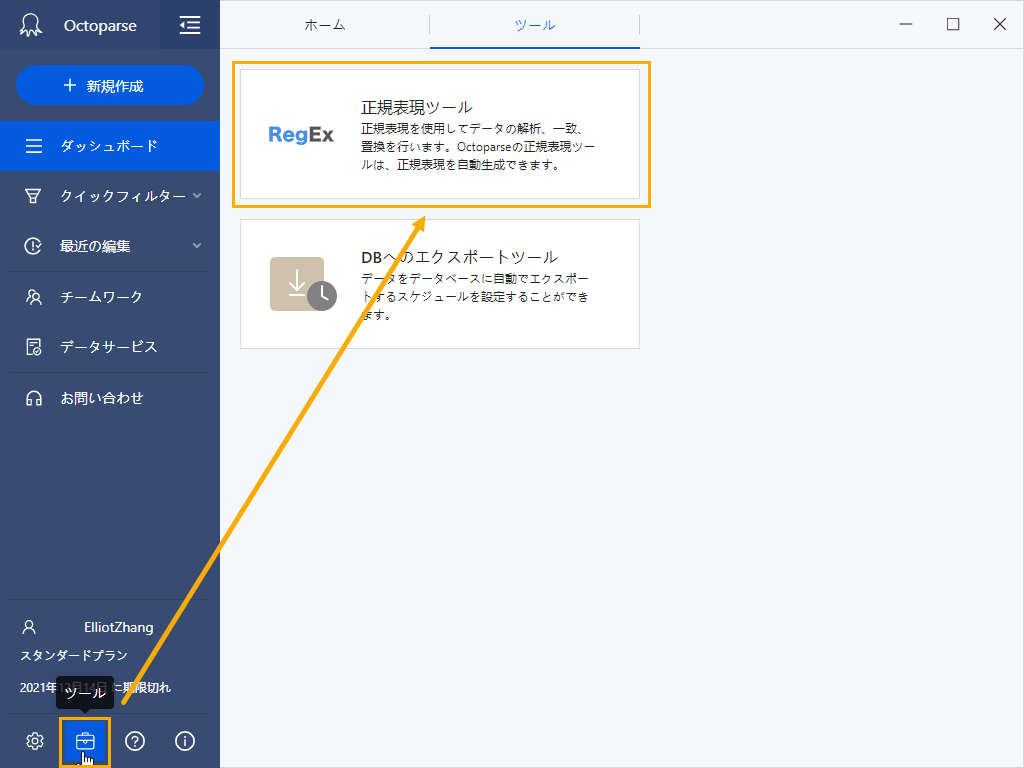
Task: Open the tools briefcase icon
Action: click(x=86, y=741)
